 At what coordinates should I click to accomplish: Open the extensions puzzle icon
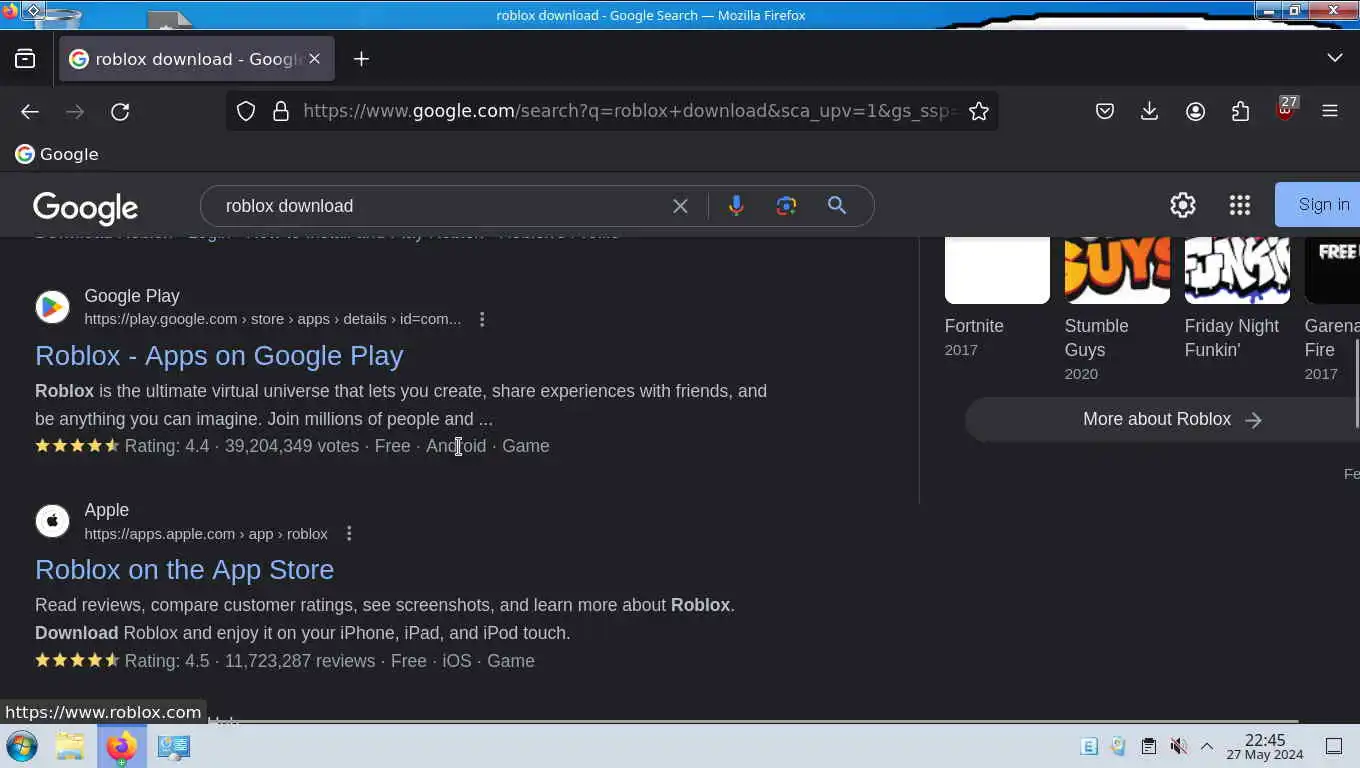[x=1240, y=111]
